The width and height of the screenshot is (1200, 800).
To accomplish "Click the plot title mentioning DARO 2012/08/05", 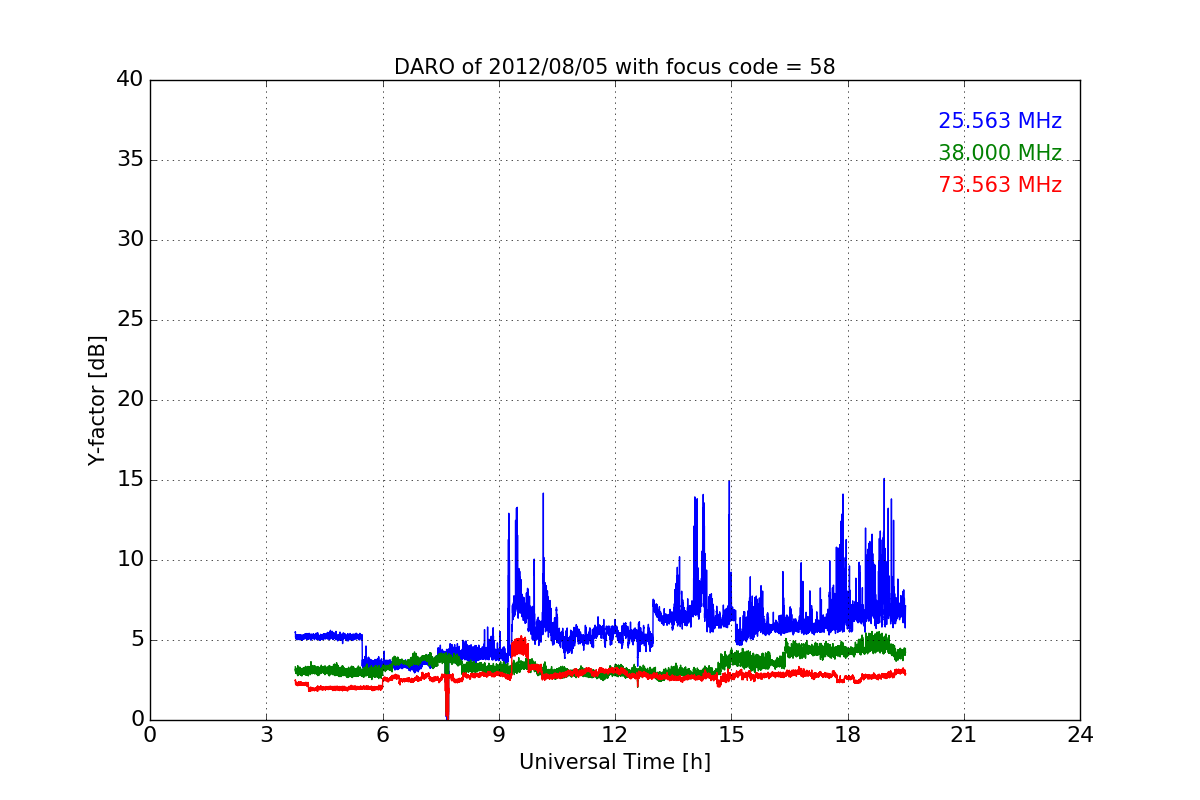I will coord(614,67).
